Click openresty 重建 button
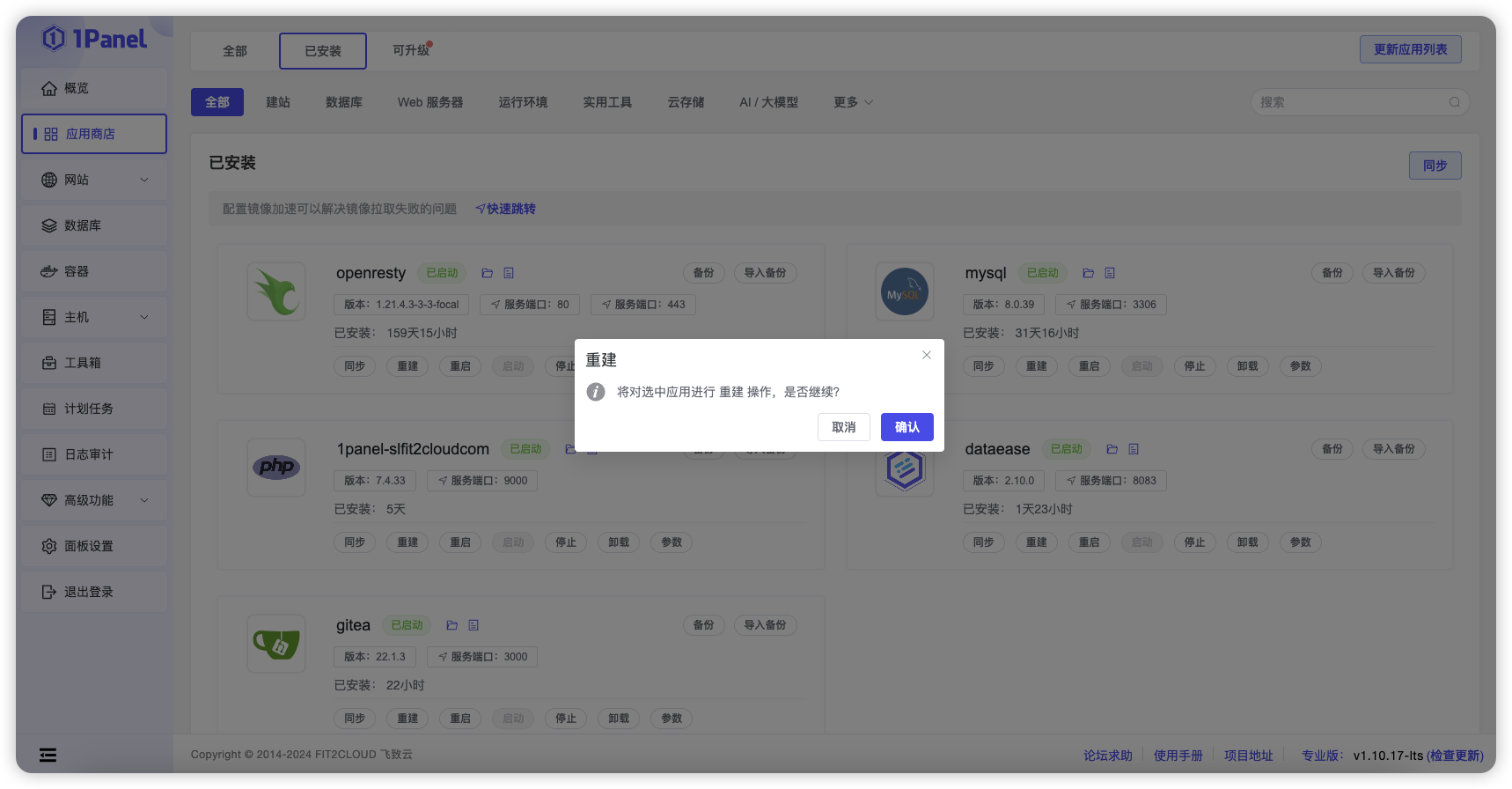The image size is (1512, 789). click(407, 366)
